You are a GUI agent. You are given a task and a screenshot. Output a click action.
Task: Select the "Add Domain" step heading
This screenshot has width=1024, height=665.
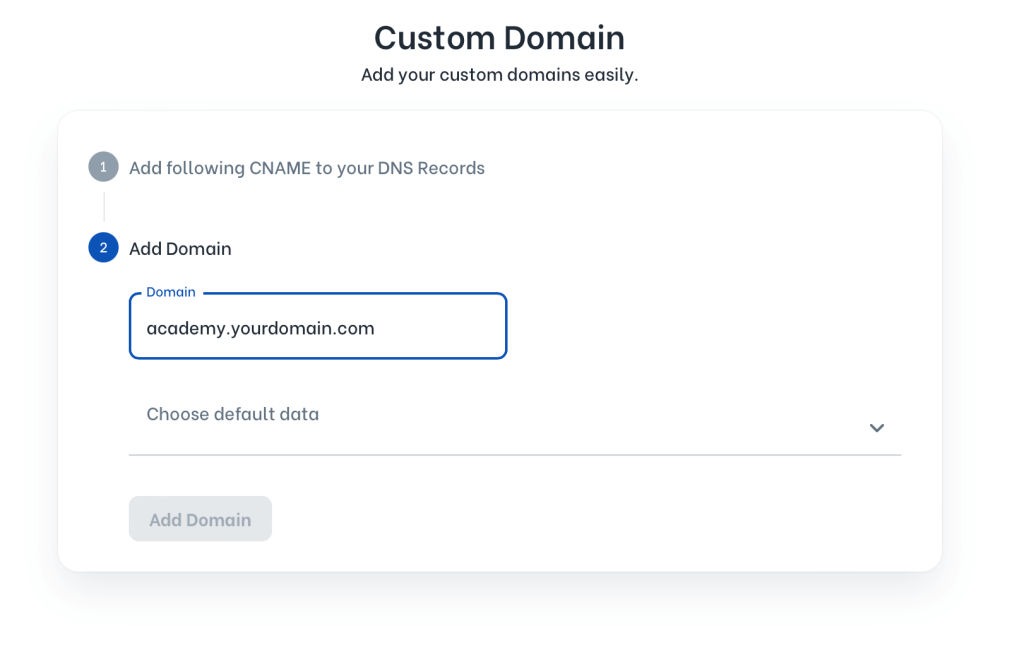[180, 248]
